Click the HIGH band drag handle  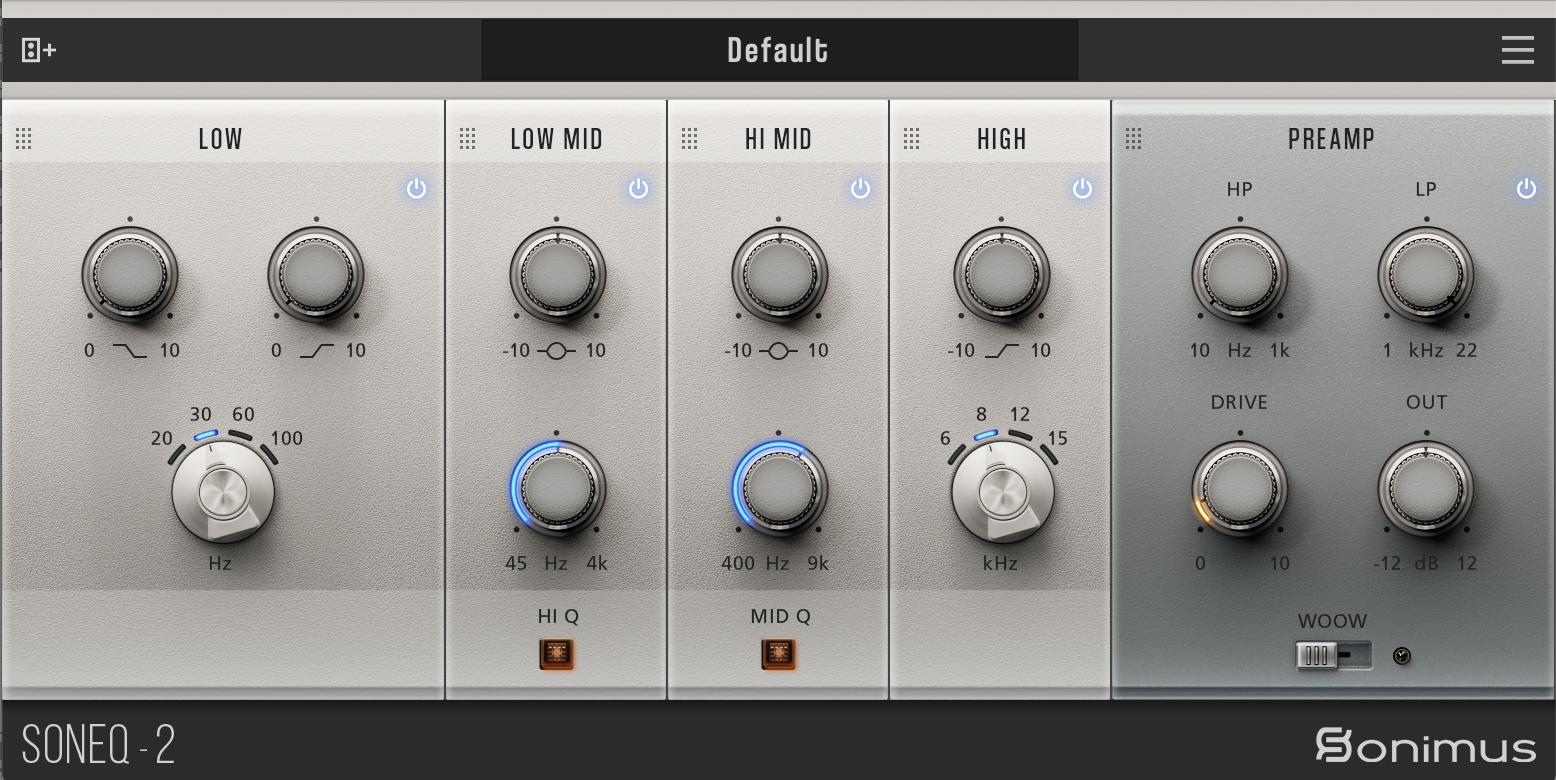click(912, 139)
